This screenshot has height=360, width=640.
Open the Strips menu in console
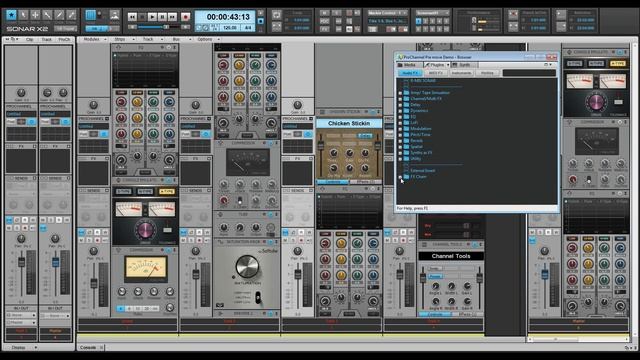(124, 40)
